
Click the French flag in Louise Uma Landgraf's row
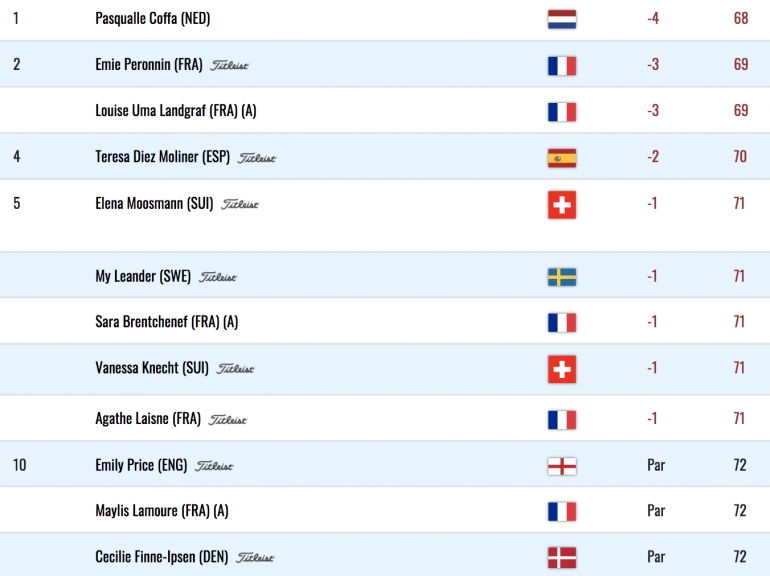tap(562, 112)
